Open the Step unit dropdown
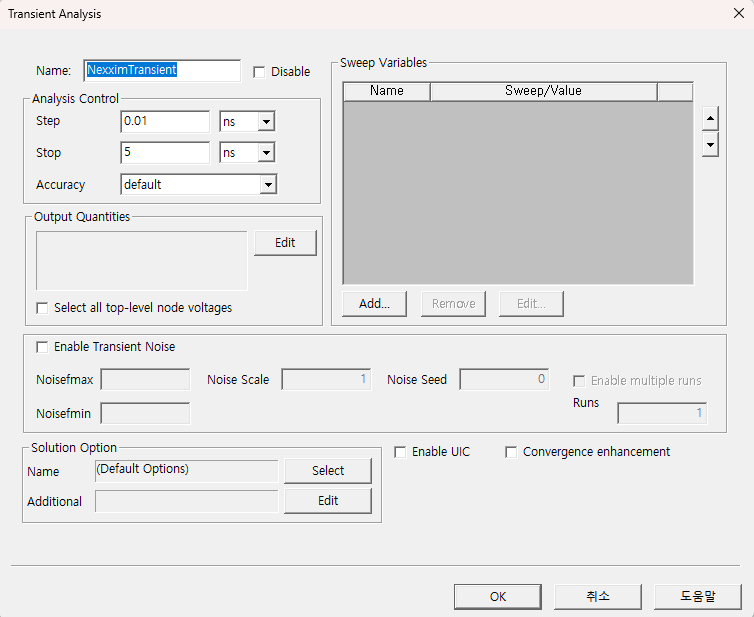 tap(266, 122)
